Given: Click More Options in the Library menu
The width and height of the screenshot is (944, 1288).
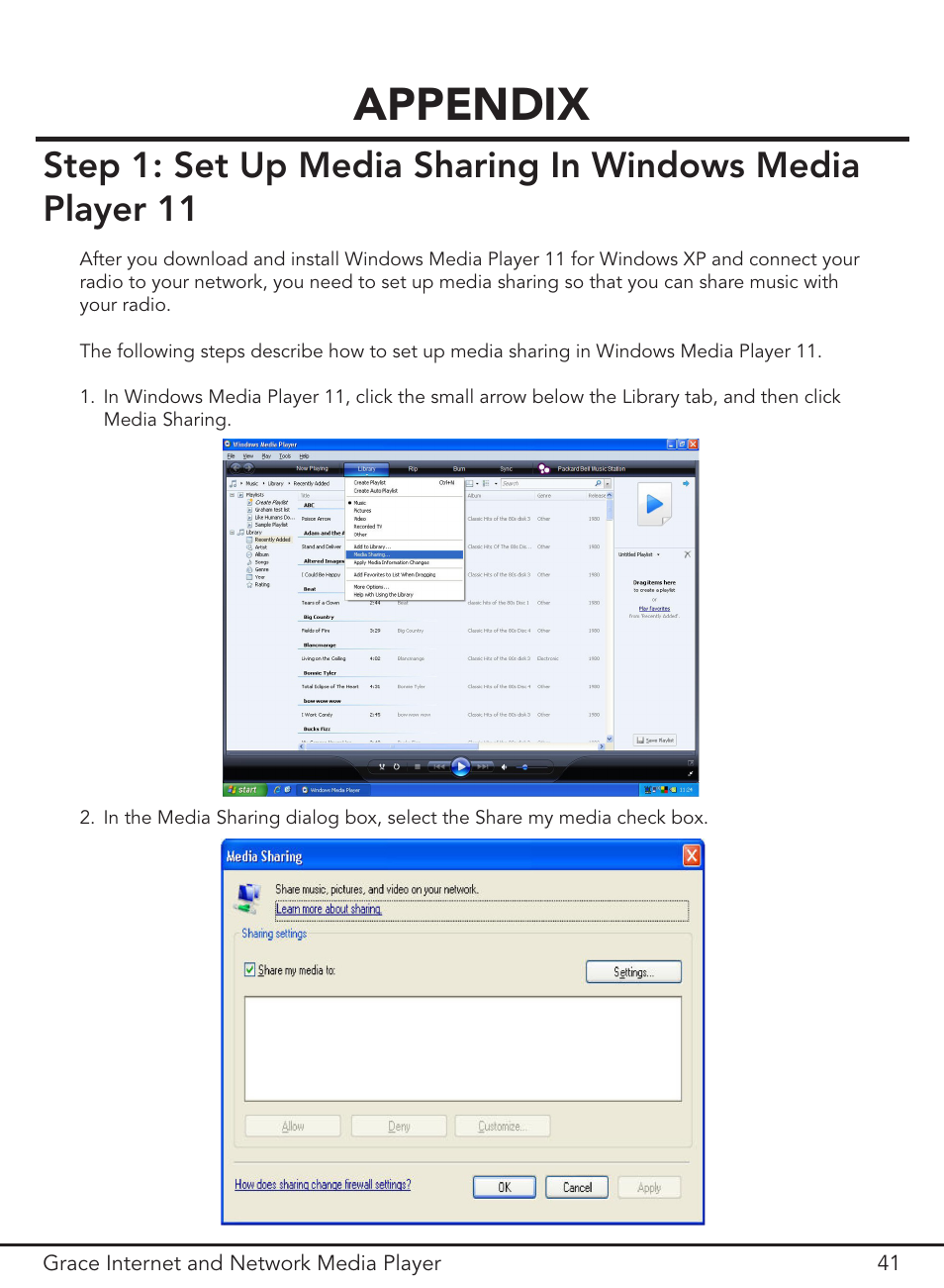Looking at the screenshot, I should pyautogui.click(x=405, y=587).
